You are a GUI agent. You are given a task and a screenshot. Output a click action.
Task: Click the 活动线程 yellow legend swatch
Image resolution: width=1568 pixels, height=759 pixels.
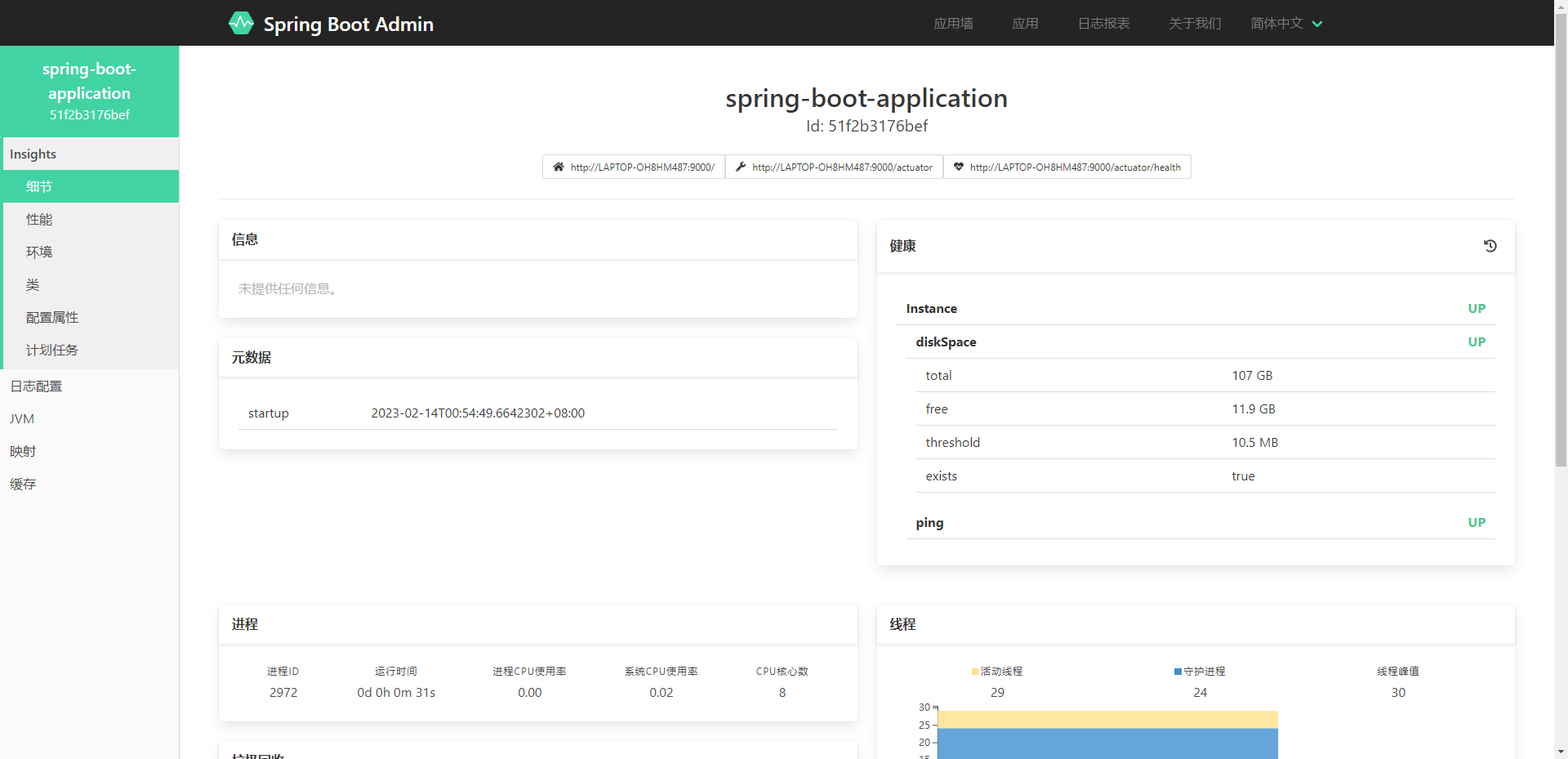pos(974,672)
